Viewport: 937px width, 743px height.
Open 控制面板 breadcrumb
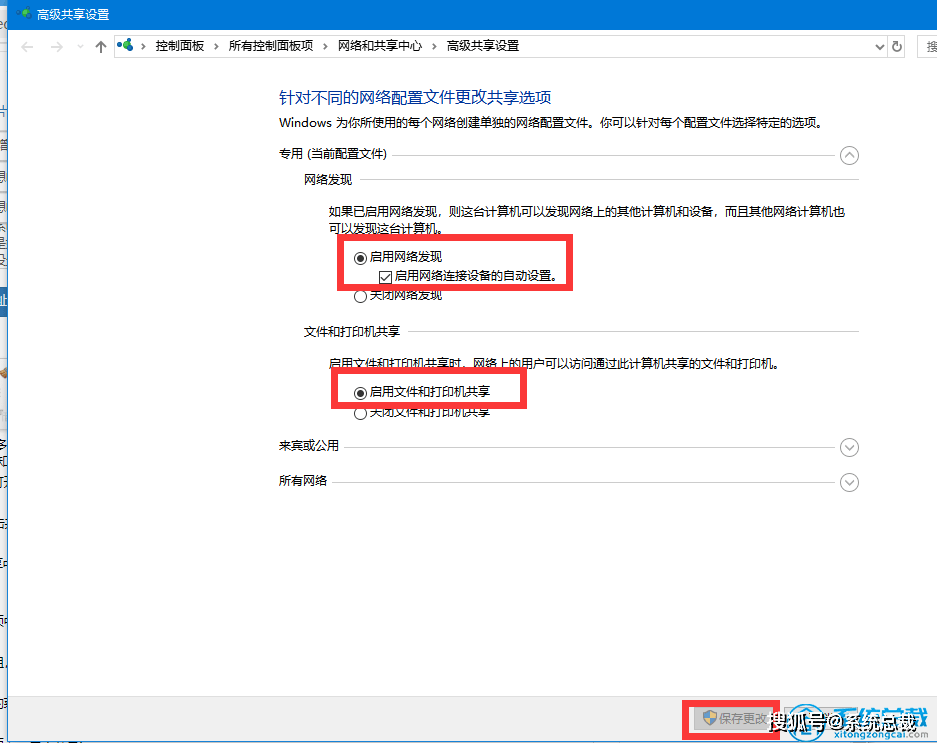pos(179,46)
